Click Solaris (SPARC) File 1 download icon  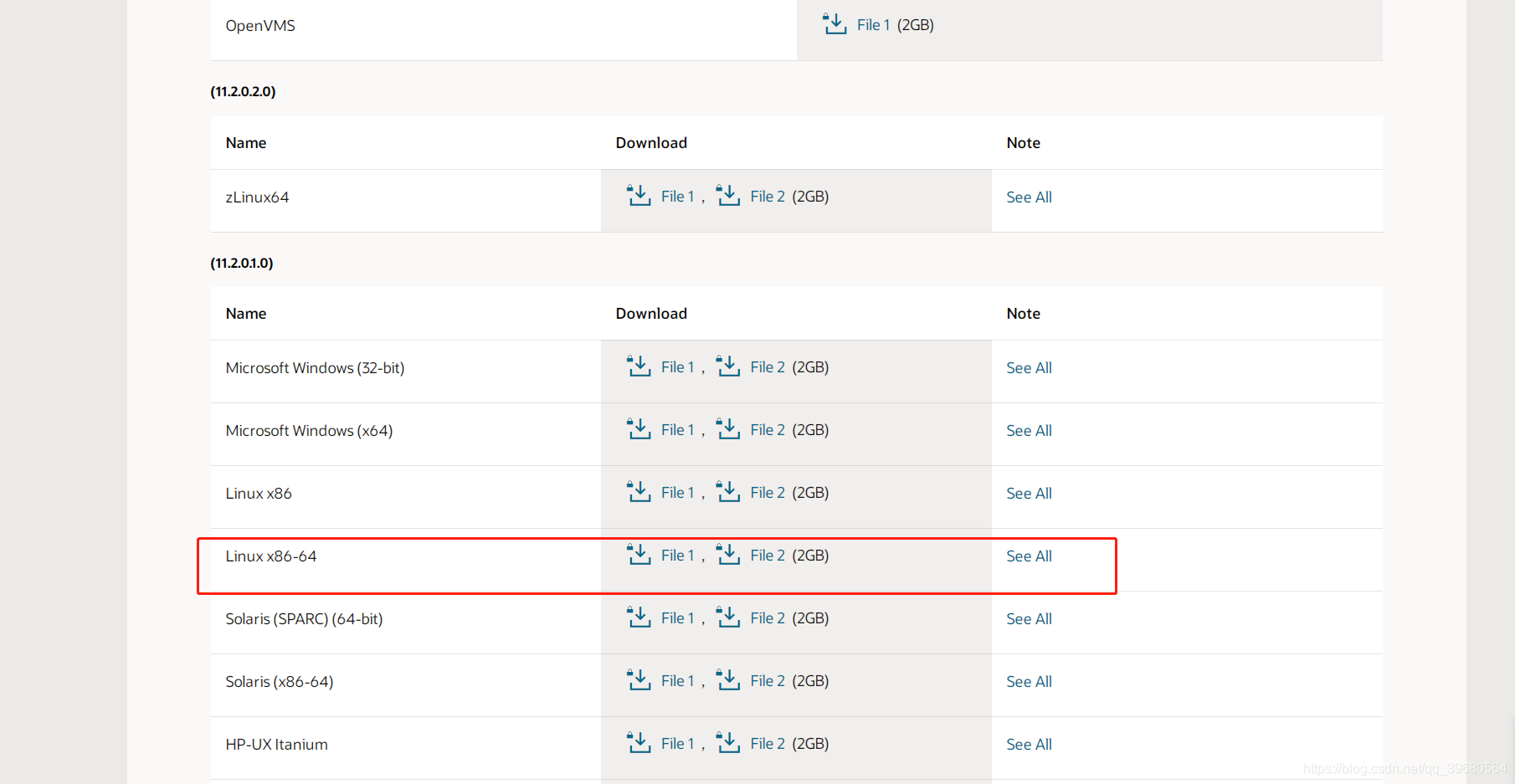(639, 617)
